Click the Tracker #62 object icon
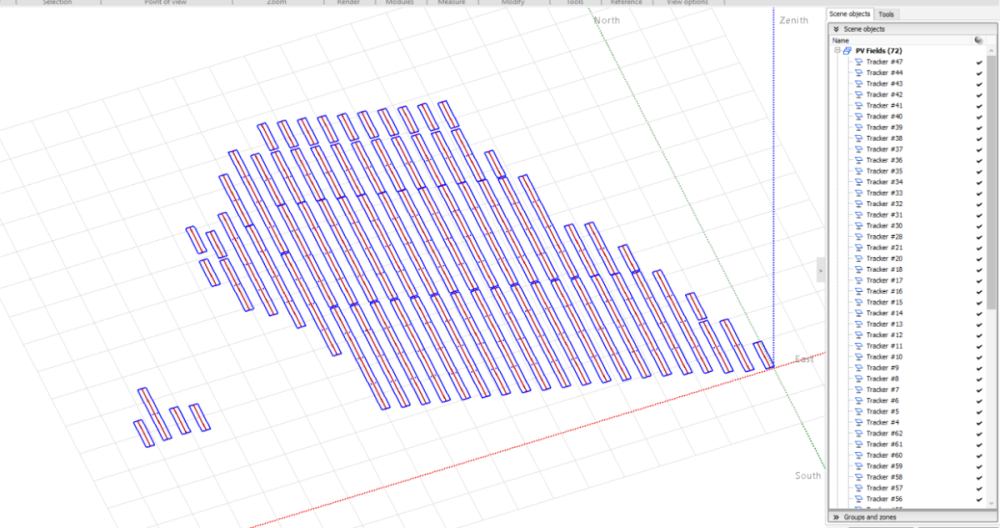Viewport: 1000px width, 528px height. 858,433
